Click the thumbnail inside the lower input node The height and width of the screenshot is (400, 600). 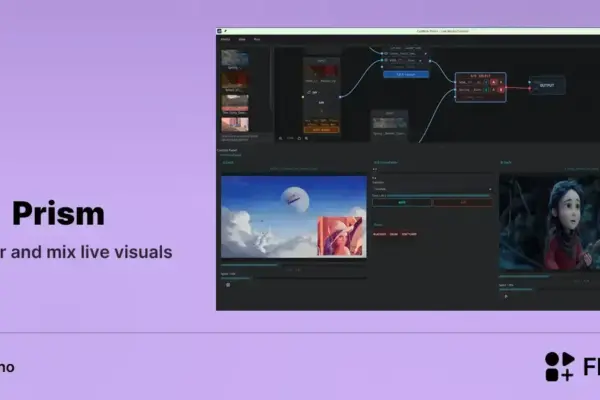pyautogui.click(x=390, y=123)
